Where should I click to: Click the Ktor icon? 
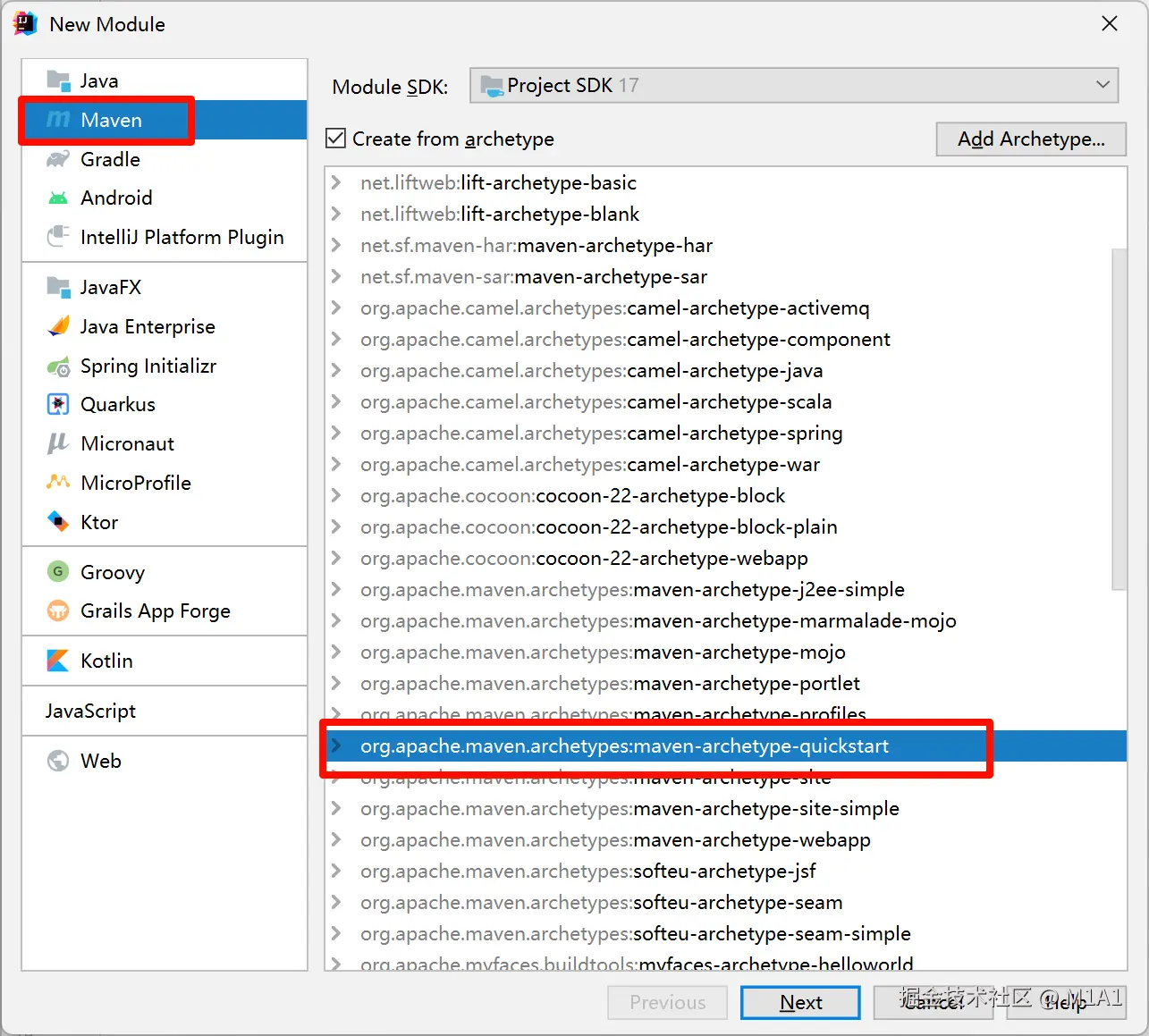coord(58,522)
